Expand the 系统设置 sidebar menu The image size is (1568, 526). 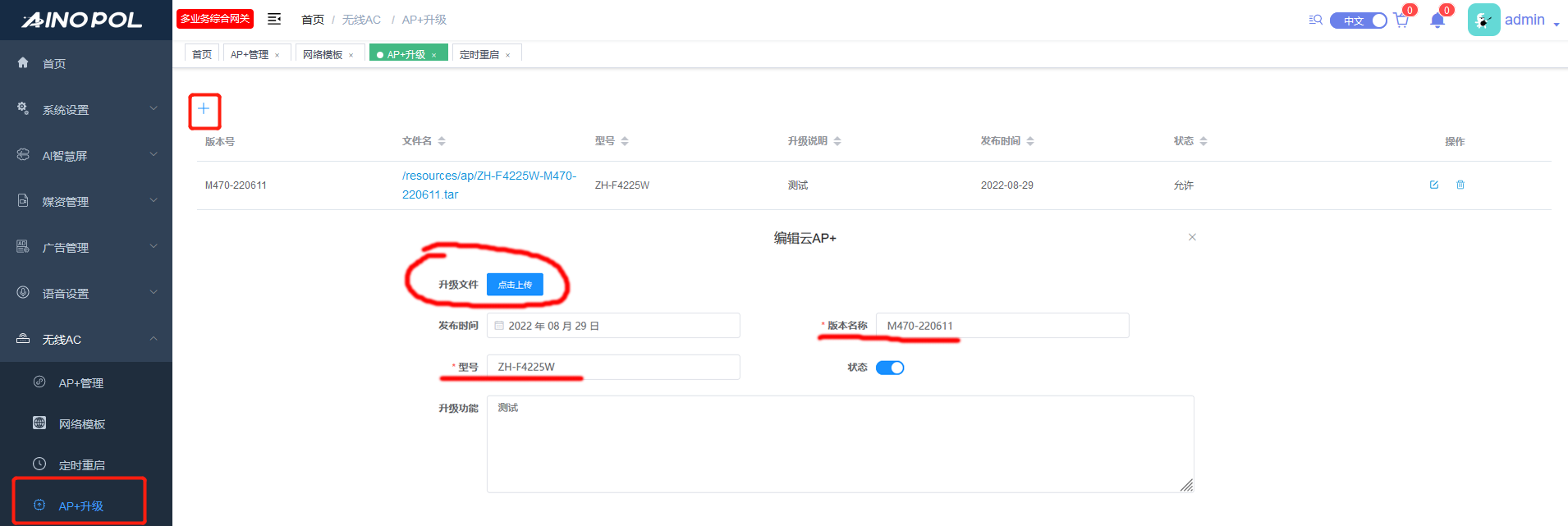[86, 109]
